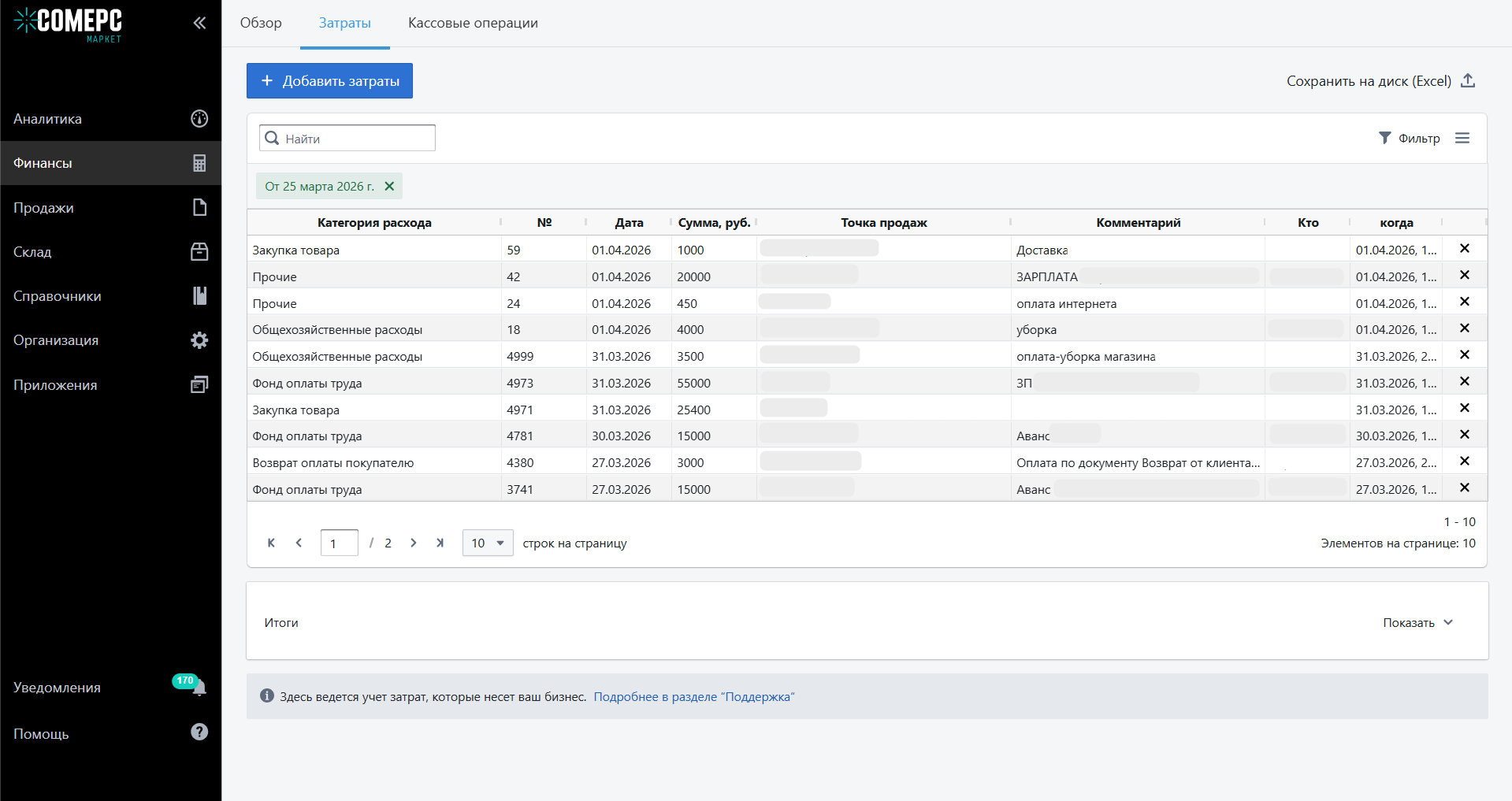Open Notifications bell icon with 170 badge
Viewport: 1512px width, 801px height.
click(x=199, y=688)
